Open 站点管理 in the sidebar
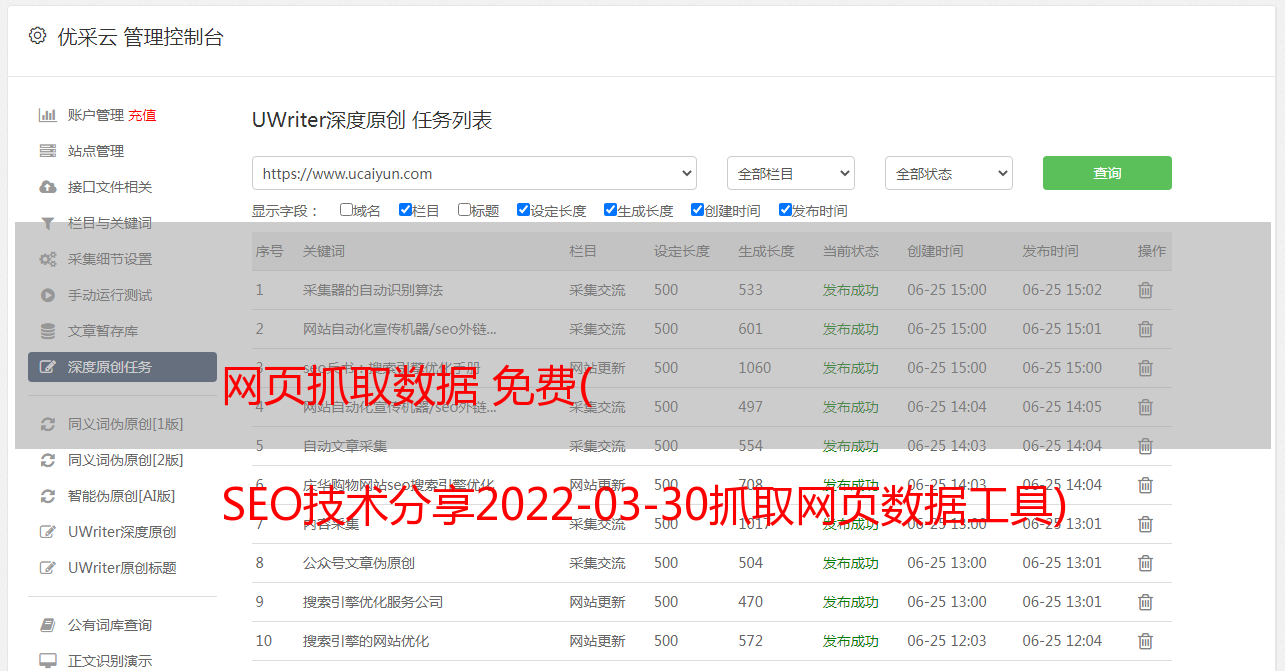This screenshot has width=1285, height=671. pos(96,151)
